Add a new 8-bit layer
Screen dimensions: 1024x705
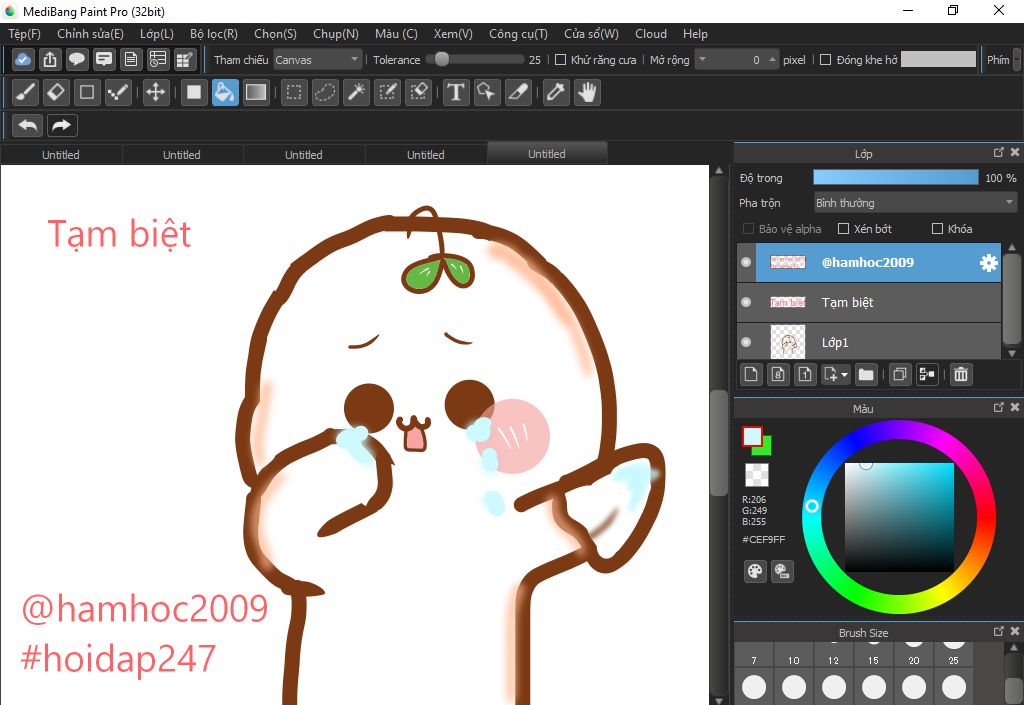click(x=778, y=374)
